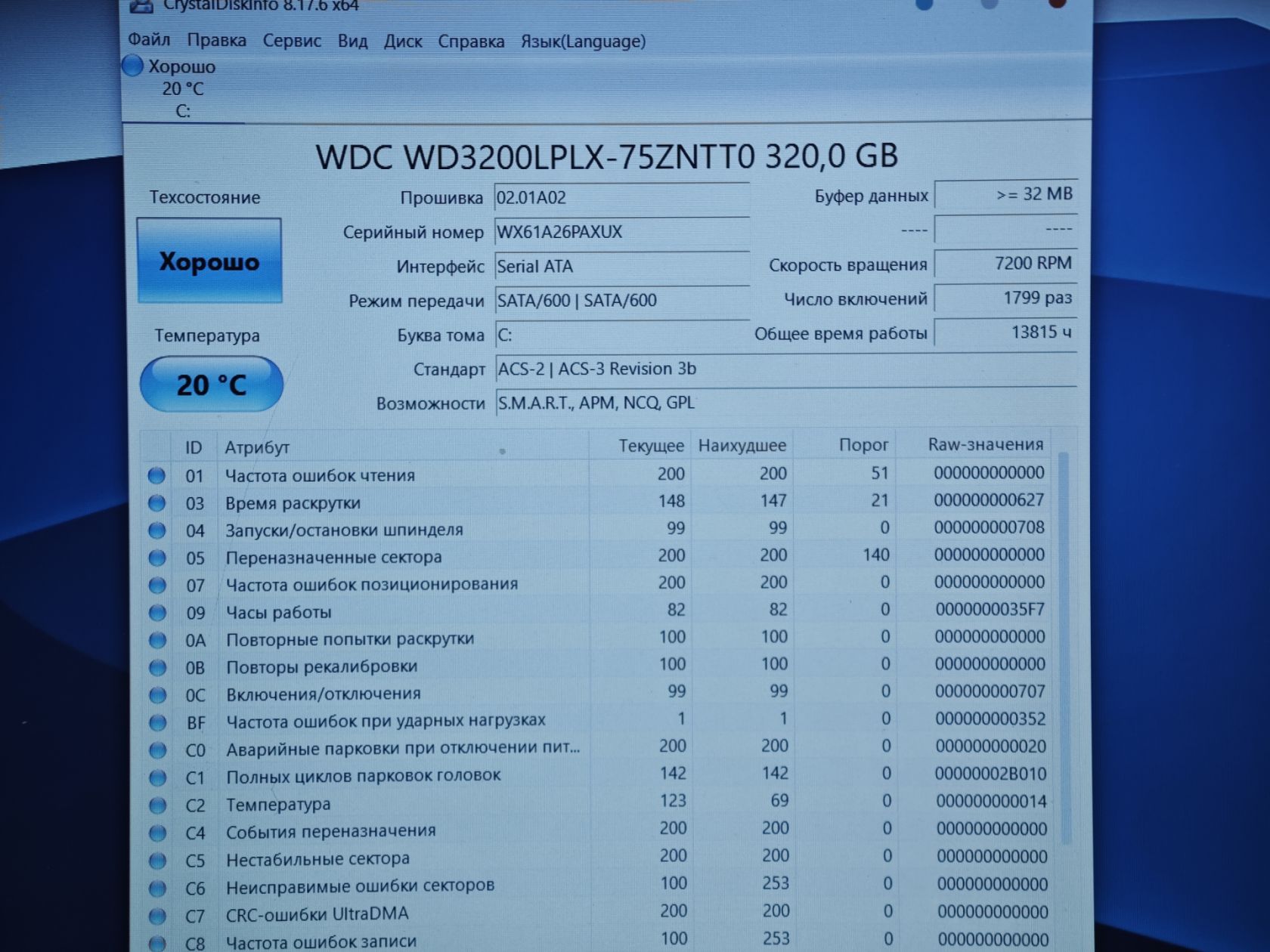Click the Интерфейс field Serial ATA

tap(621, 266)
